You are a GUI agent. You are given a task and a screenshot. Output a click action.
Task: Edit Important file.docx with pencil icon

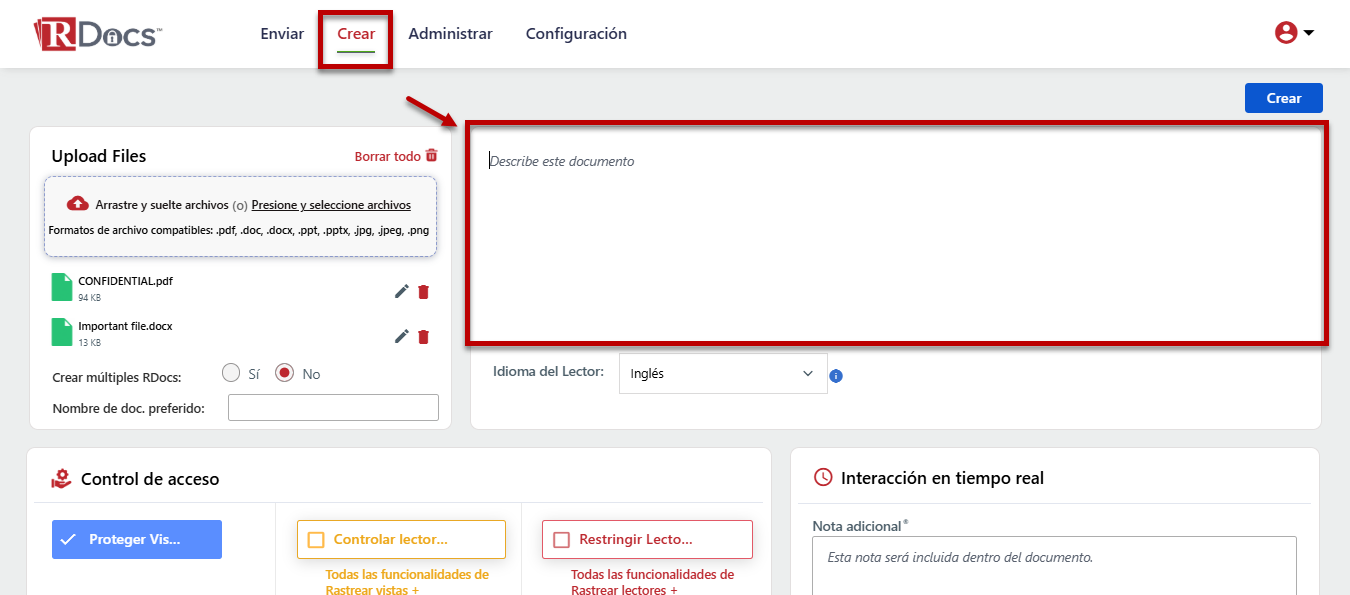[x=402, y=336]
